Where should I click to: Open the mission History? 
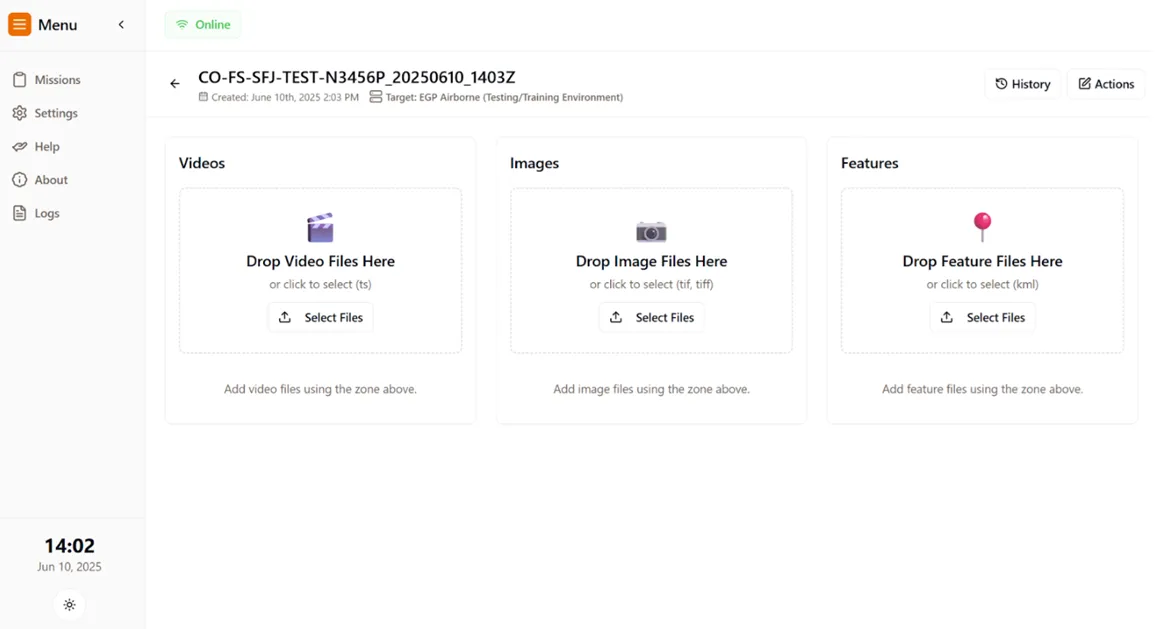click(1022, 84)
